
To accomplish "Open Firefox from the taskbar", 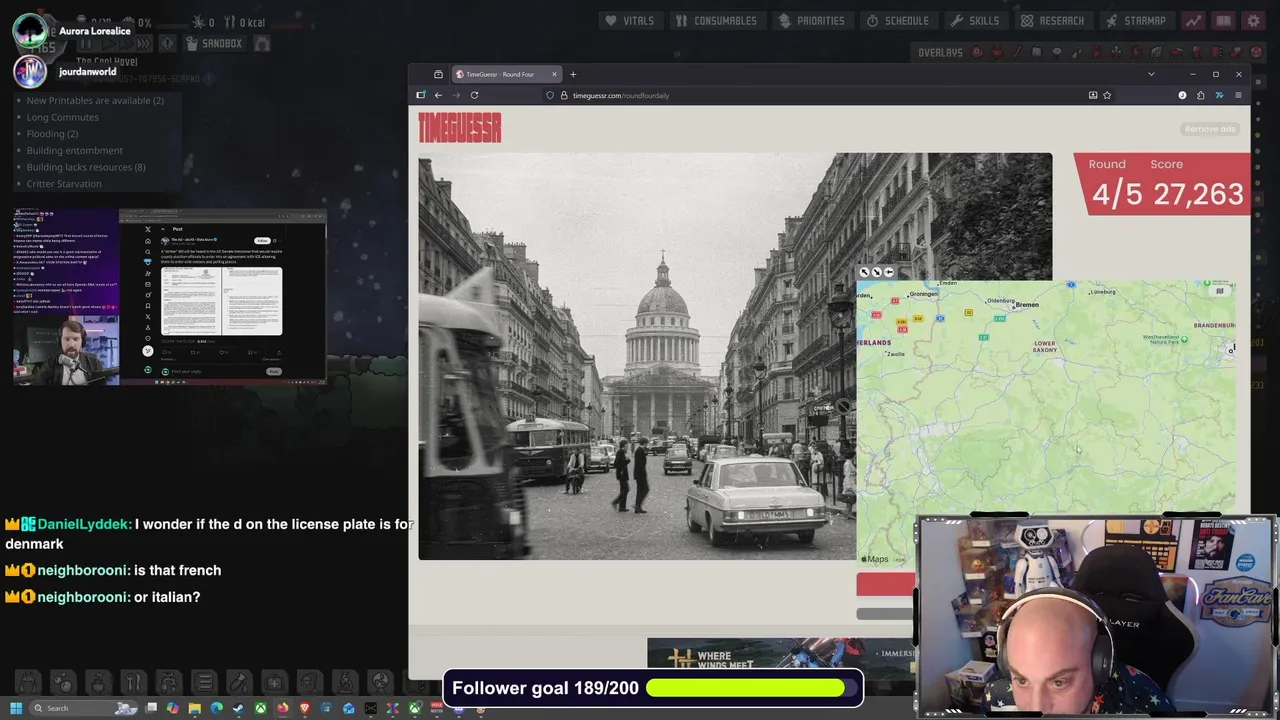I will [x=283, y=708].
